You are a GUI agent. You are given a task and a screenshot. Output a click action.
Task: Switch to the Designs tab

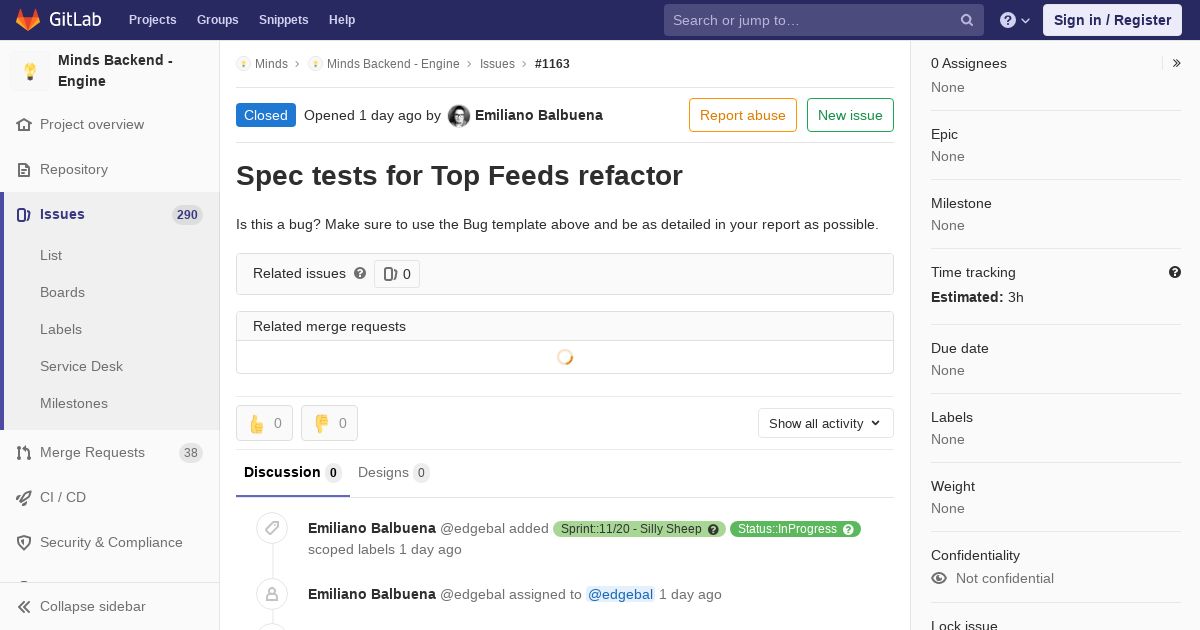393,472
